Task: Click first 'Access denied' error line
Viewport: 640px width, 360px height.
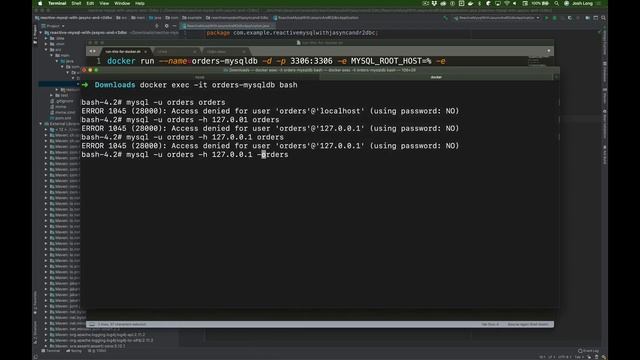Action: pos(270,111)
